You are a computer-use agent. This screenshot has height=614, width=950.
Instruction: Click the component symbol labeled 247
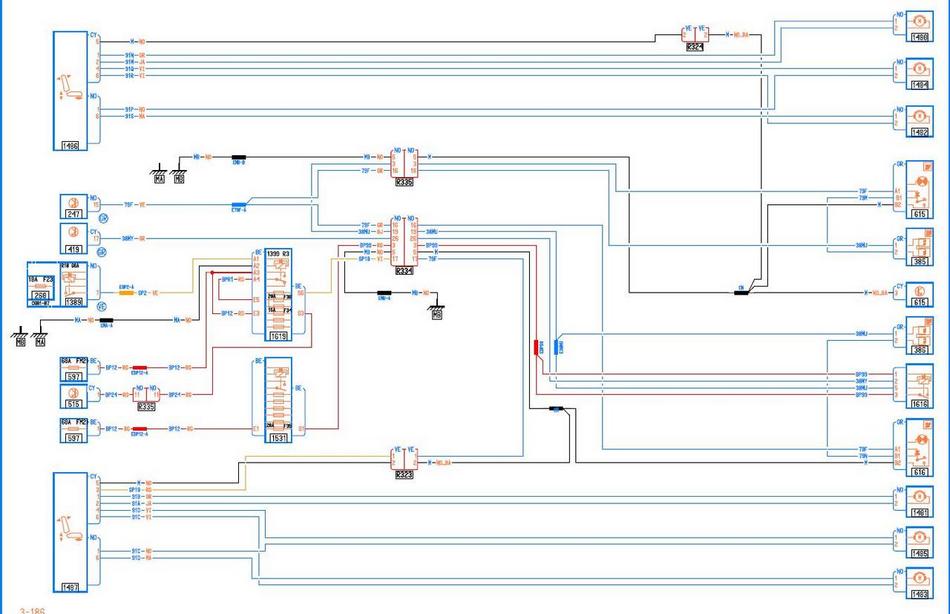pos(73,206)
